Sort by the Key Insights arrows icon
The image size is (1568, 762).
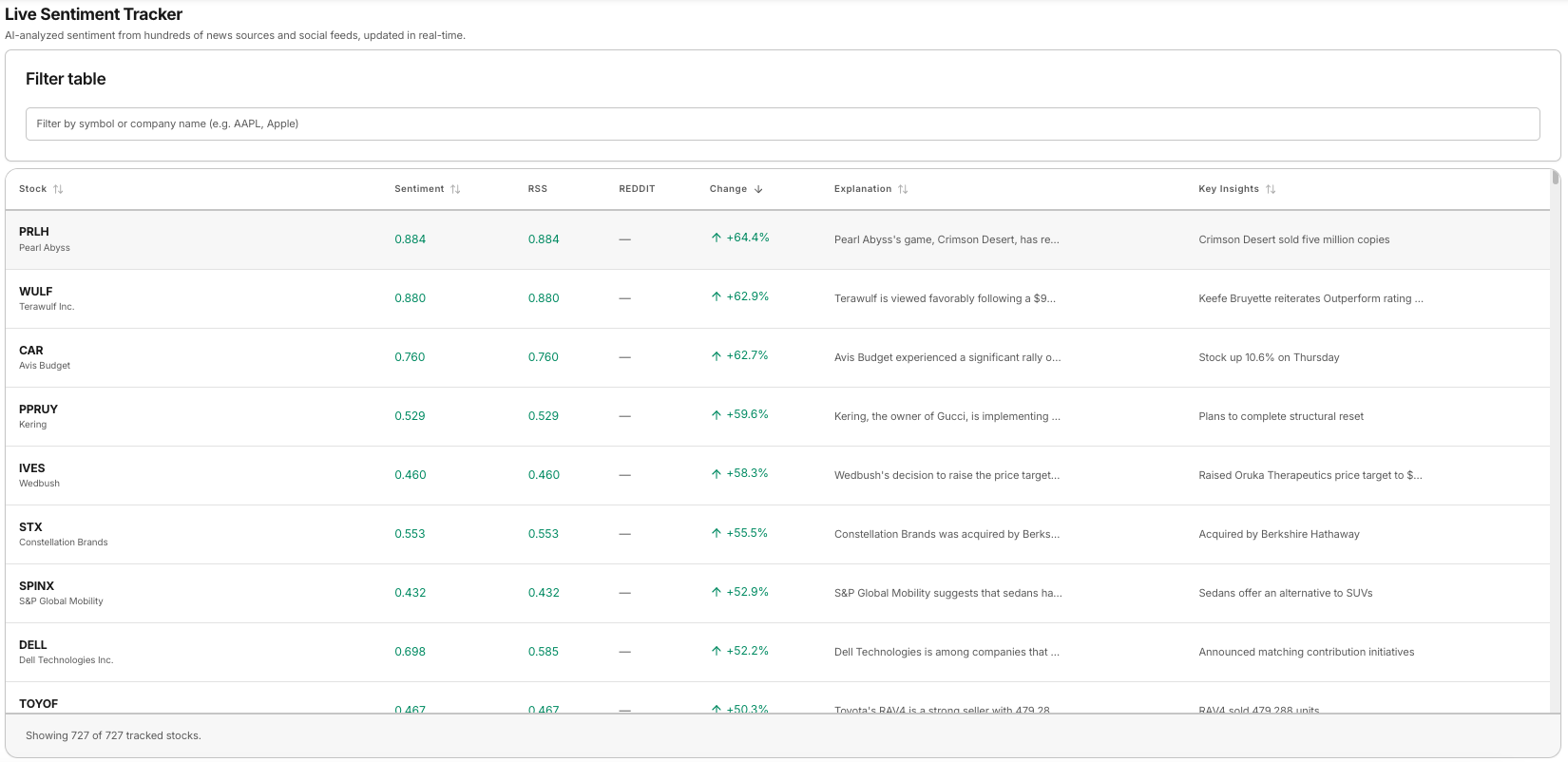(x=1271, y=189)
